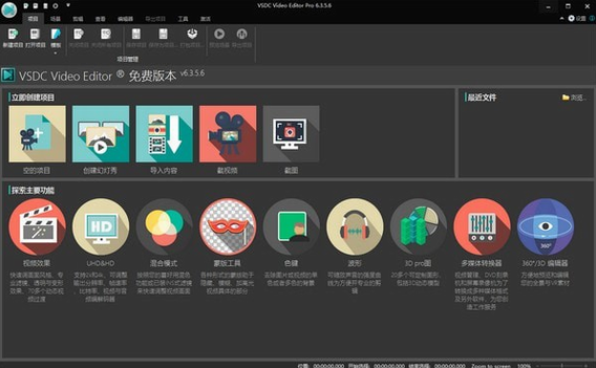Viewport: 596px width, 368px height.
Task: Launch the 截视频 video capture tile
Action: [x=227, y=134]
